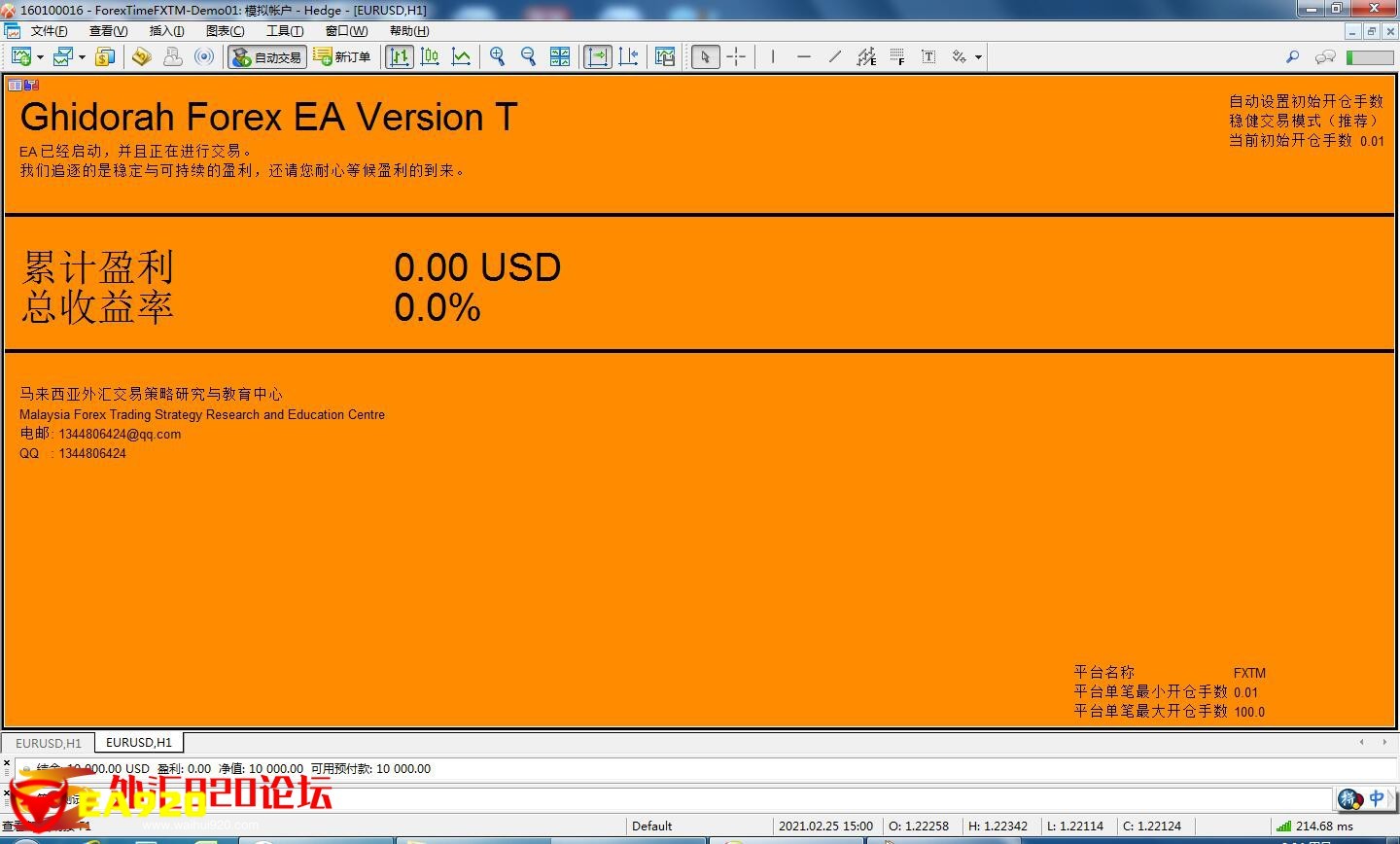Select the text label tool
This screenshot has width=1400, height=844.
tap(928, 57)
